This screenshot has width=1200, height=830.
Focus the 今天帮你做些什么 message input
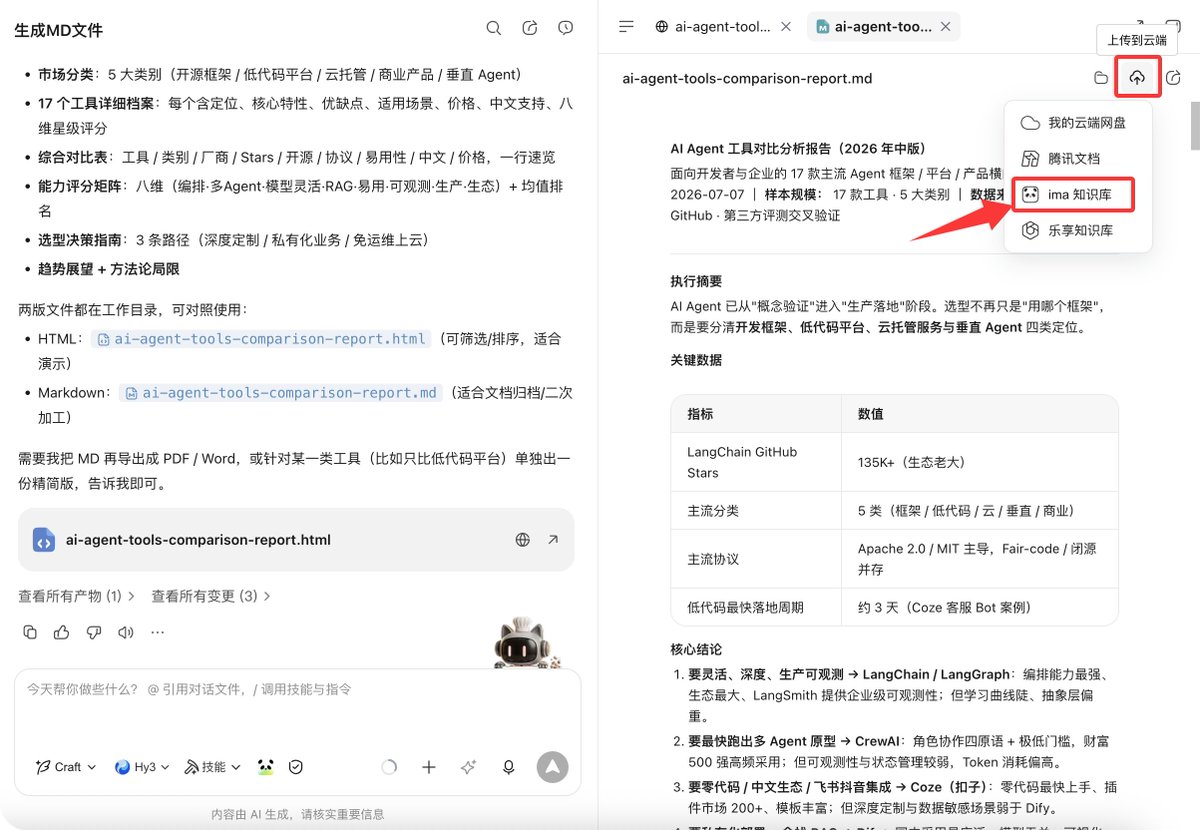[297, 690]
